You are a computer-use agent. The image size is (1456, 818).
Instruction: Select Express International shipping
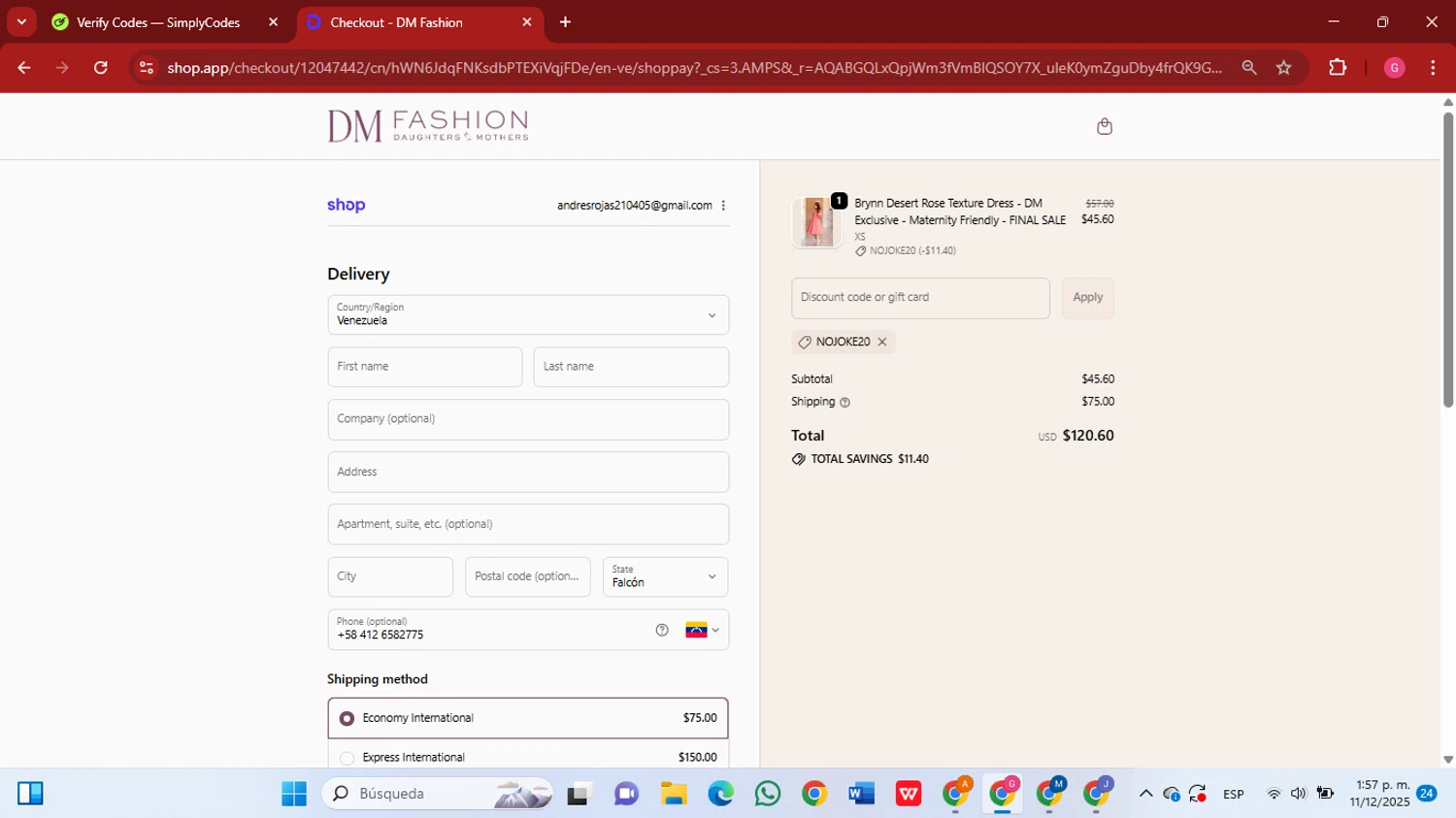coord(528,757)
